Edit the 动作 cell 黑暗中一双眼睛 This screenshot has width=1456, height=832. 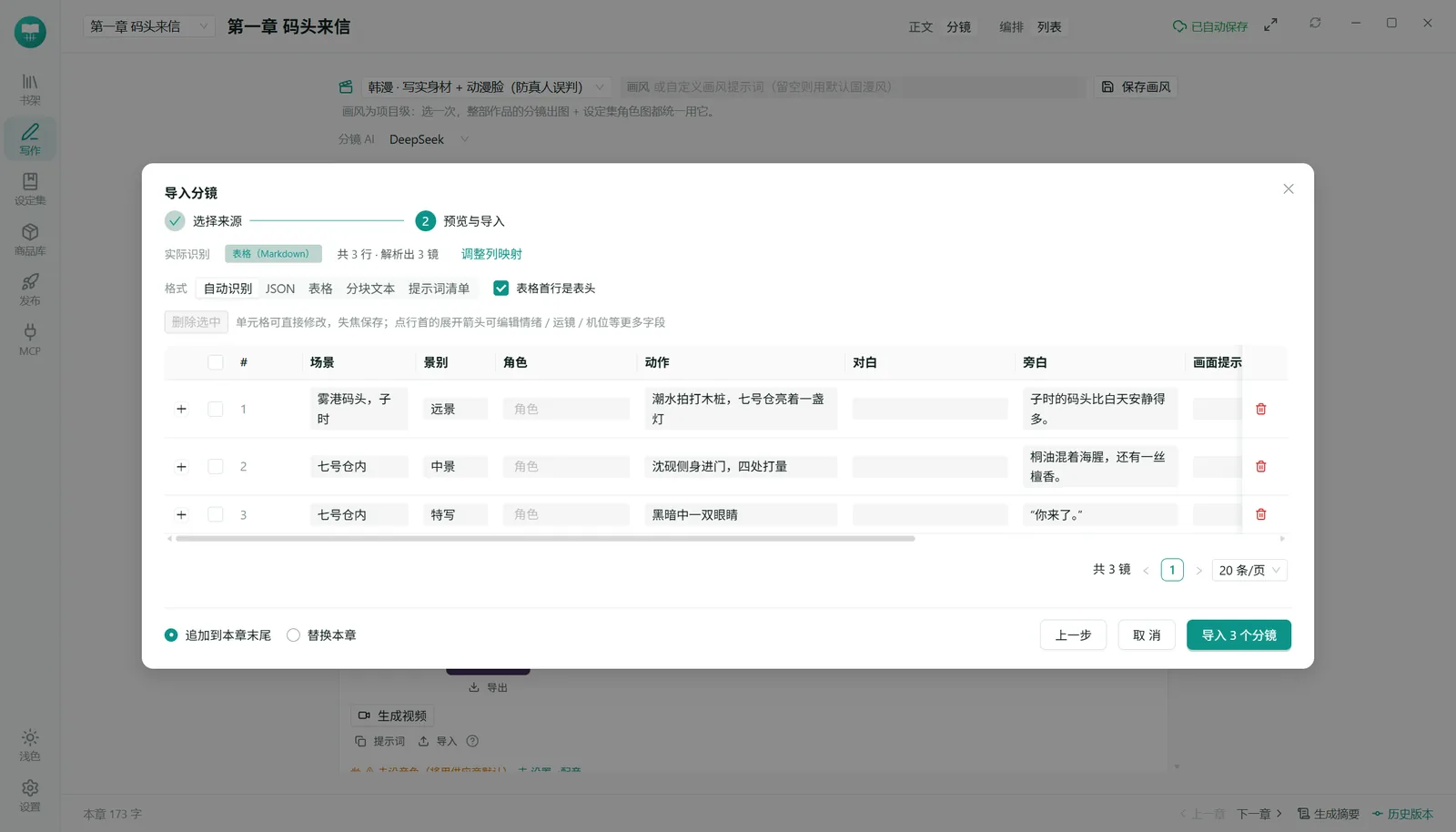tap(741, 514)
